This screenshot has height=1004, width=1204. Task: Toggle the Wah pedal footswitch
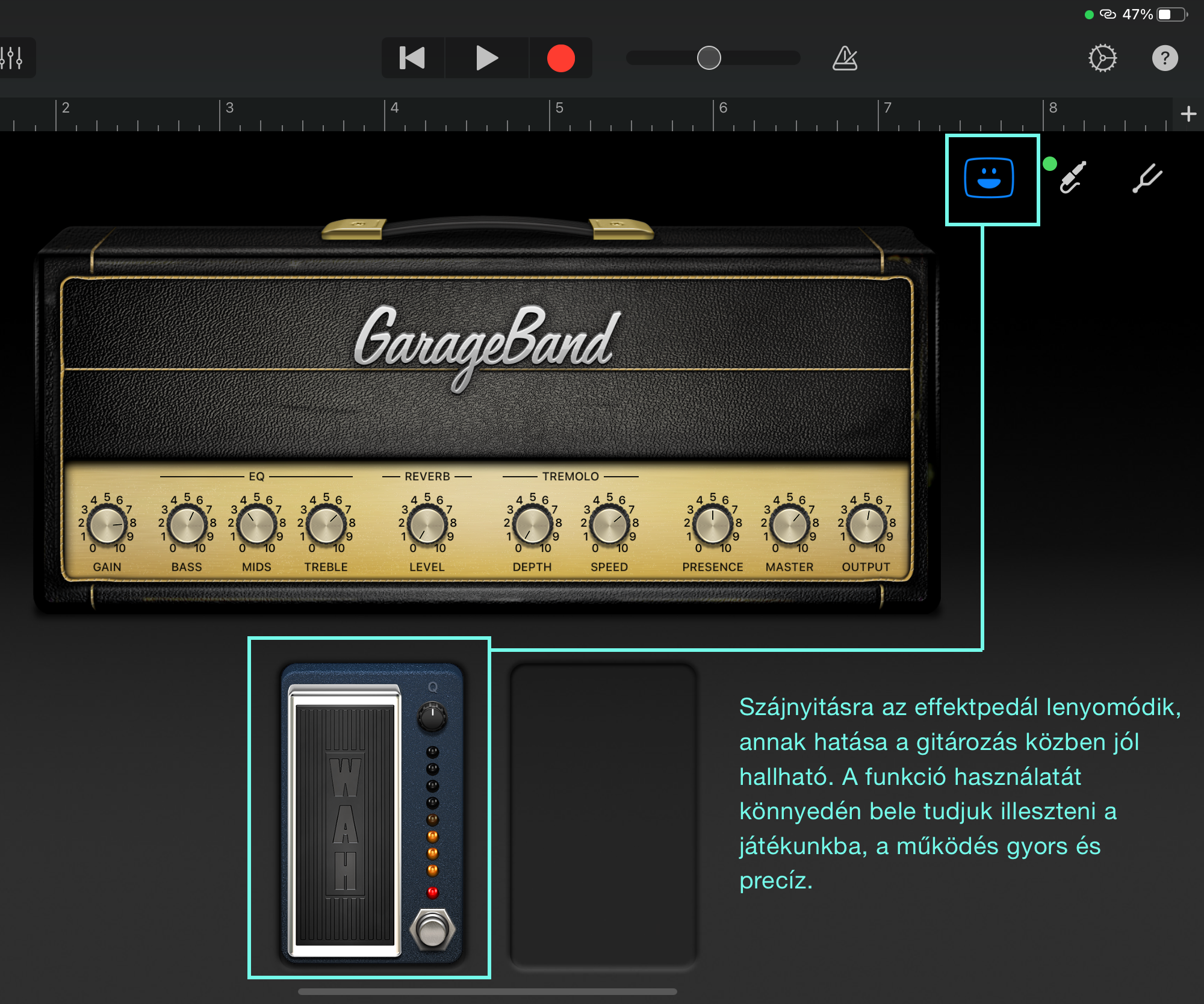(x=432, y=931)
